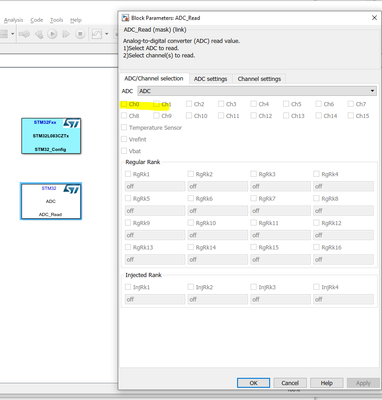Viewport: 382px width, 400px height.
Task: Enable the Vbat checkbox
Action: tap(124, 151)
